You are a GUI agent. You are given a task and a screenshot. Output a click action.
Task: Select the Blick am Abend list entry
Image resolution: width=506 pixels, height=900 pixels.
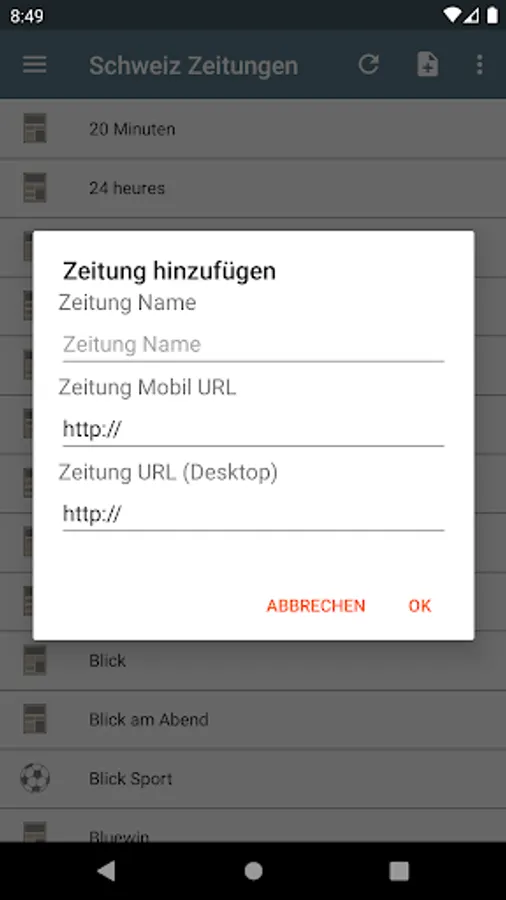253,719
